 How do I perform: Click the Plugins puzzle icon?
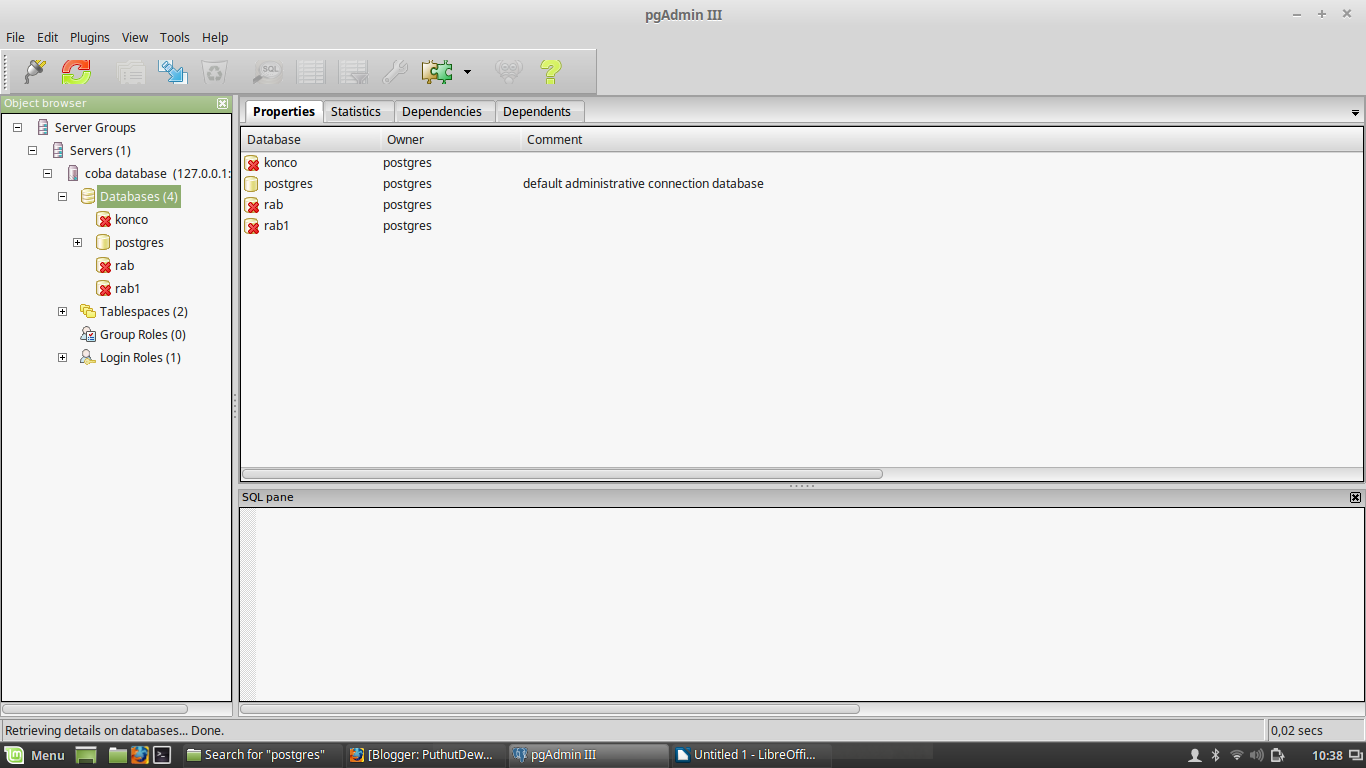tap(437, 72)
